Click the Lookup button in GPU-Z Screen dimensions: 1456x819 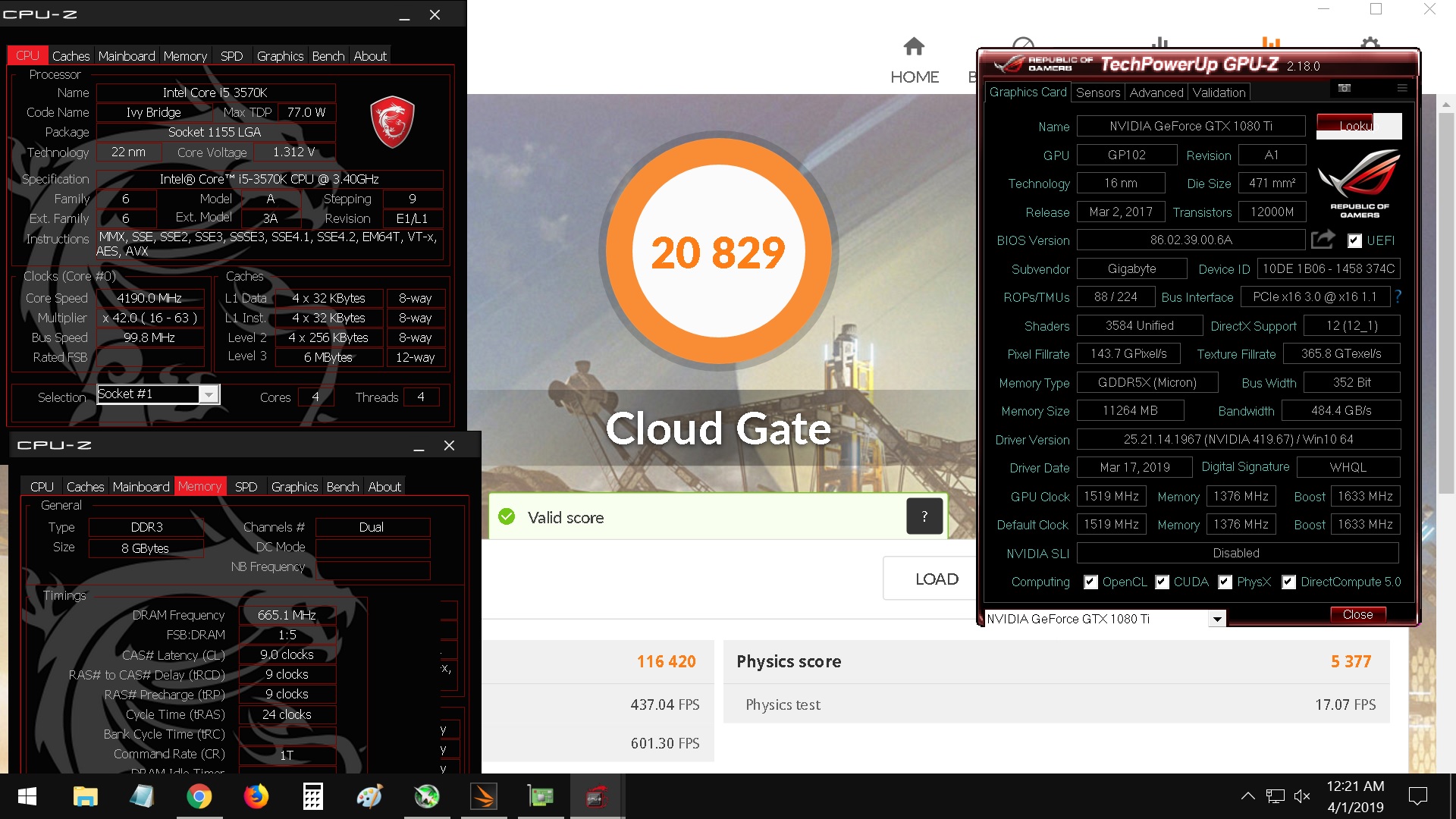(x=1359, y=126)
